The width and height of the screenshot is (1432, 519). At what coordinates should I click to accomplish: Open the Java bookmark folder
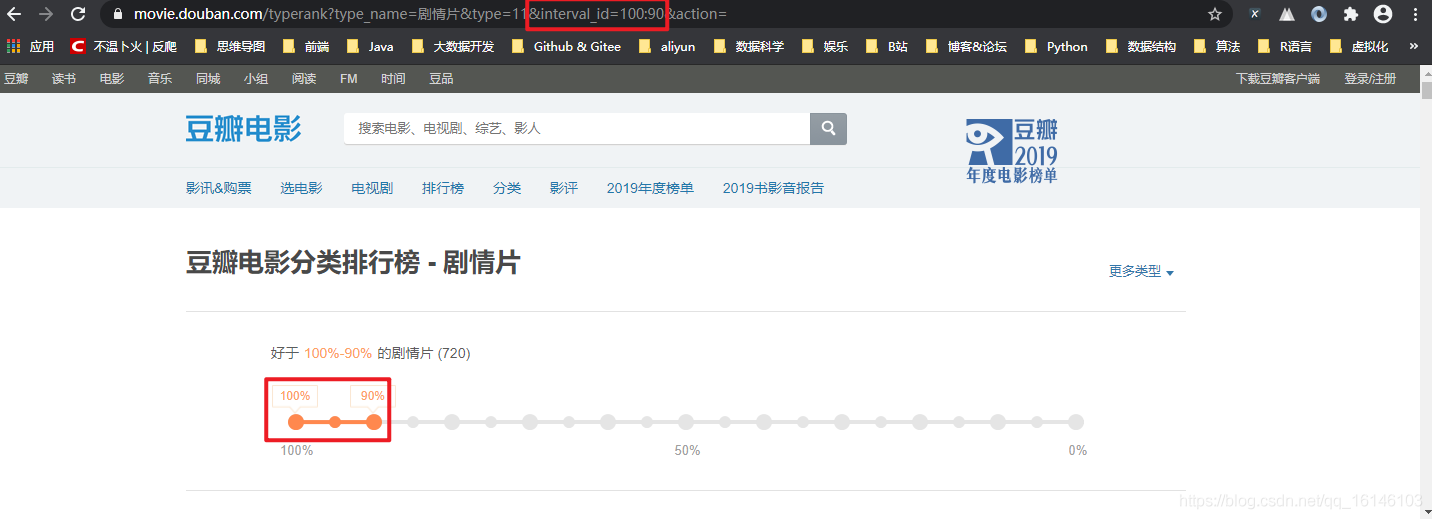coord(369,46)
